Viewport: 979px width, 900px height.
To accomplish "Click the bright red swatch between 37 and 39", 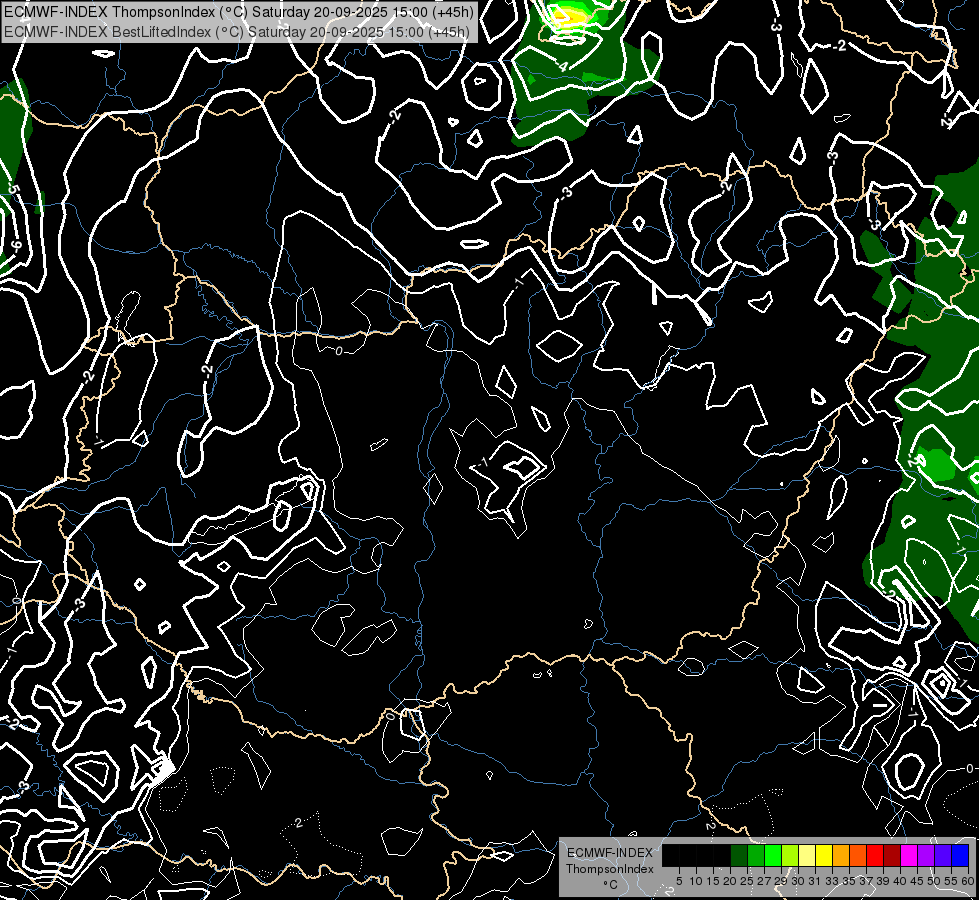I will [875, 855].
